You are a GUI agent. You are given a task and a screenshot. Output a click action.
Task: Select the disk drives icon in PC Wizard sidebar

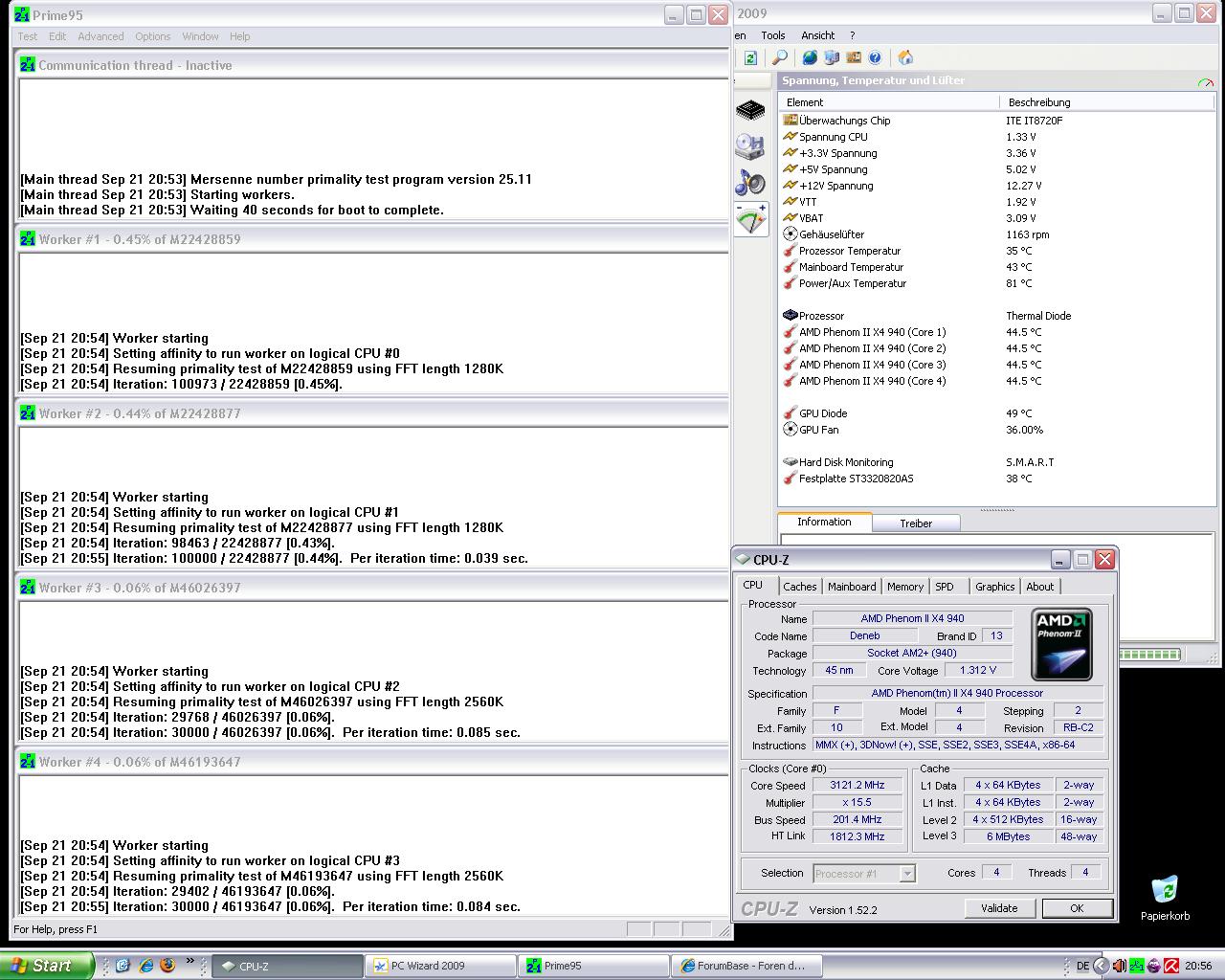pyautogui.click(x=751, y=146)
